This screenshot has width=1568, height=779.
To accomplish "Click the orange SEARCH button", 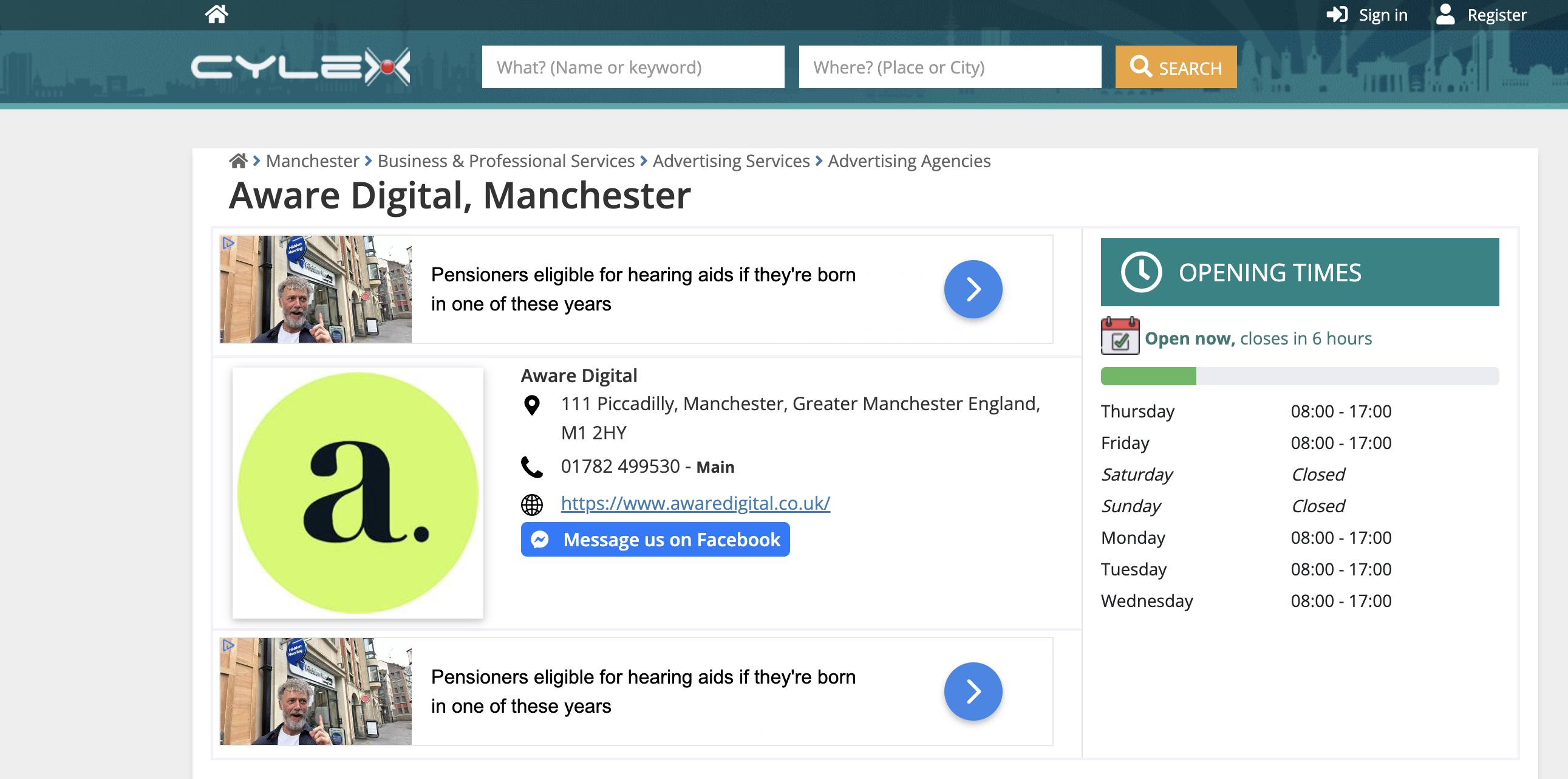I will click(x=1175, y=67).
